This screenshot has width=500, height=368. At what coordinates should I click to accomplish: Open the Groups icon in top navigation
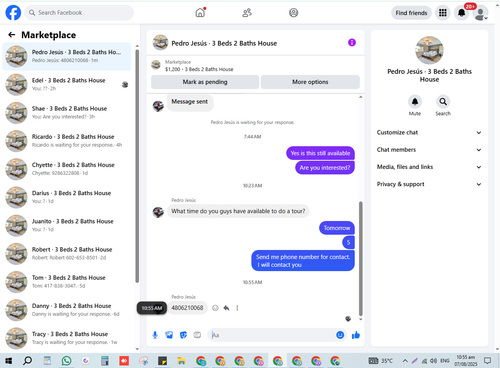click(293, 13)
